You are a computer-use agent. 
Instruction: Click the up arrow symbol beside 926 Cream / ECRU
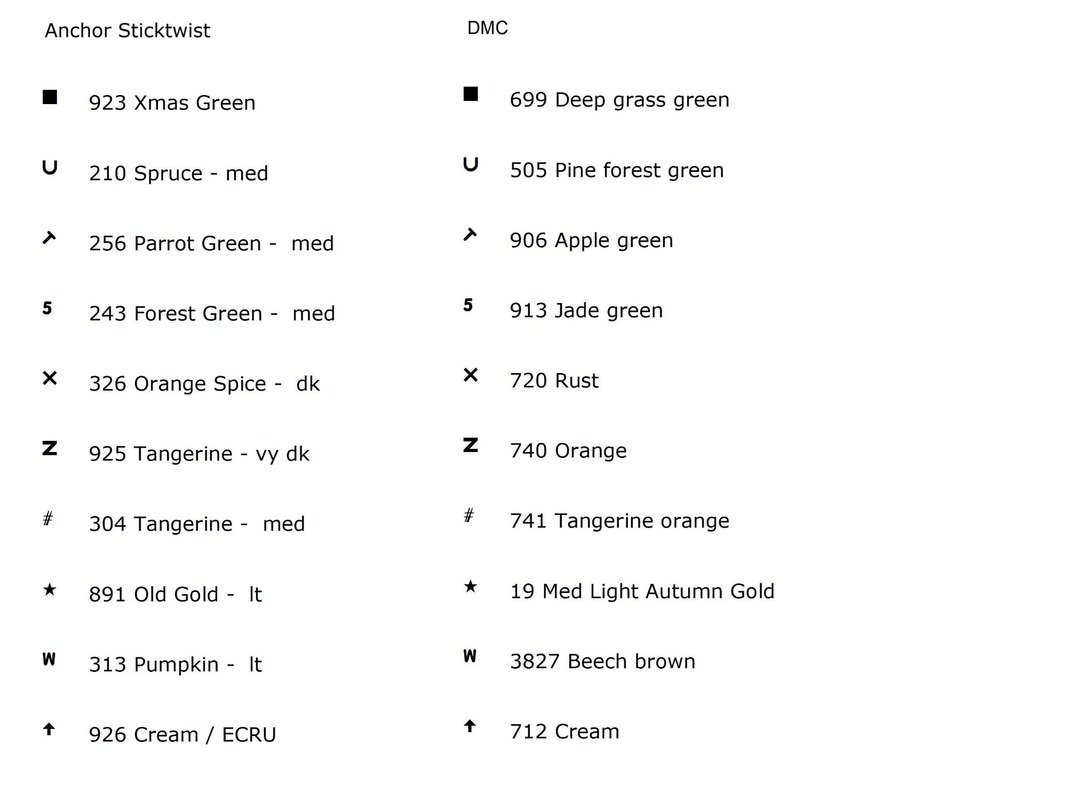48,730
